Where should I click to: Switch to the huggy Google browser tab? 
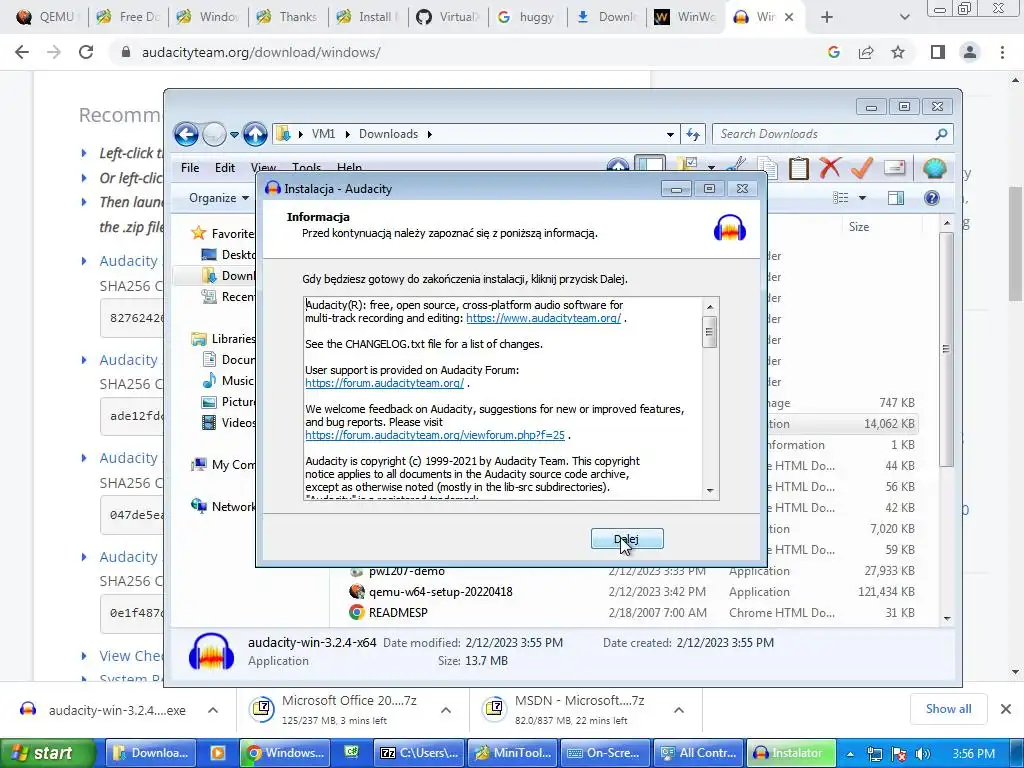coord(526,17)
